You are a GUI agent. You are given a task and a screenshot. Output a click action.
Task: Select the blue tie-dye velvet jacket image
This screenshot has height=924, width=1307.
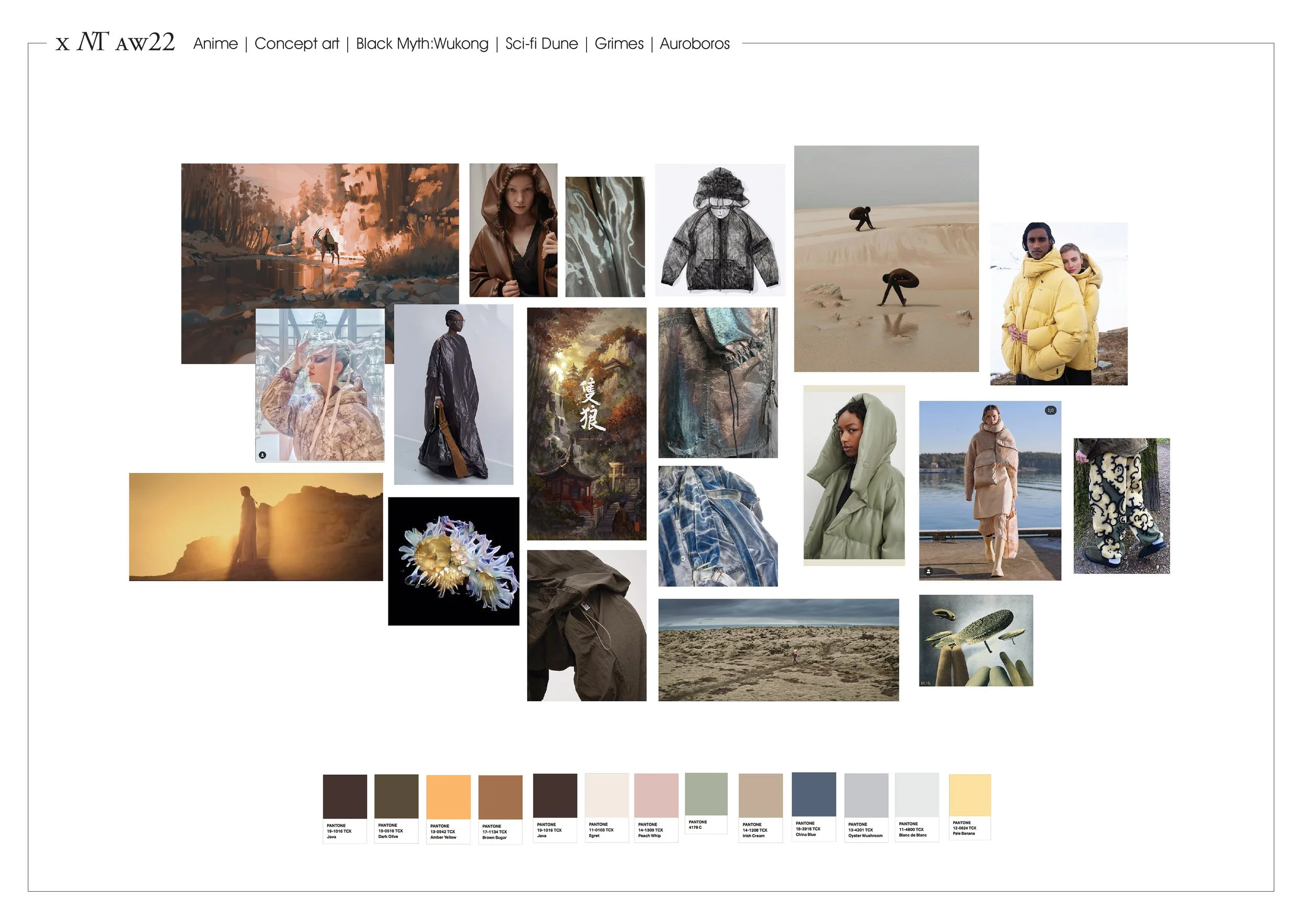pyautogui.click(x=718, y=526)
